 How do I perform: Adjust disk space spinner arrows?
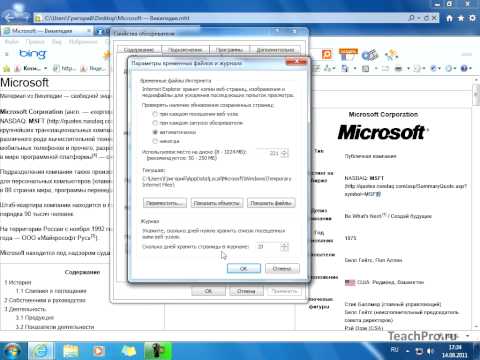(284, 153)
